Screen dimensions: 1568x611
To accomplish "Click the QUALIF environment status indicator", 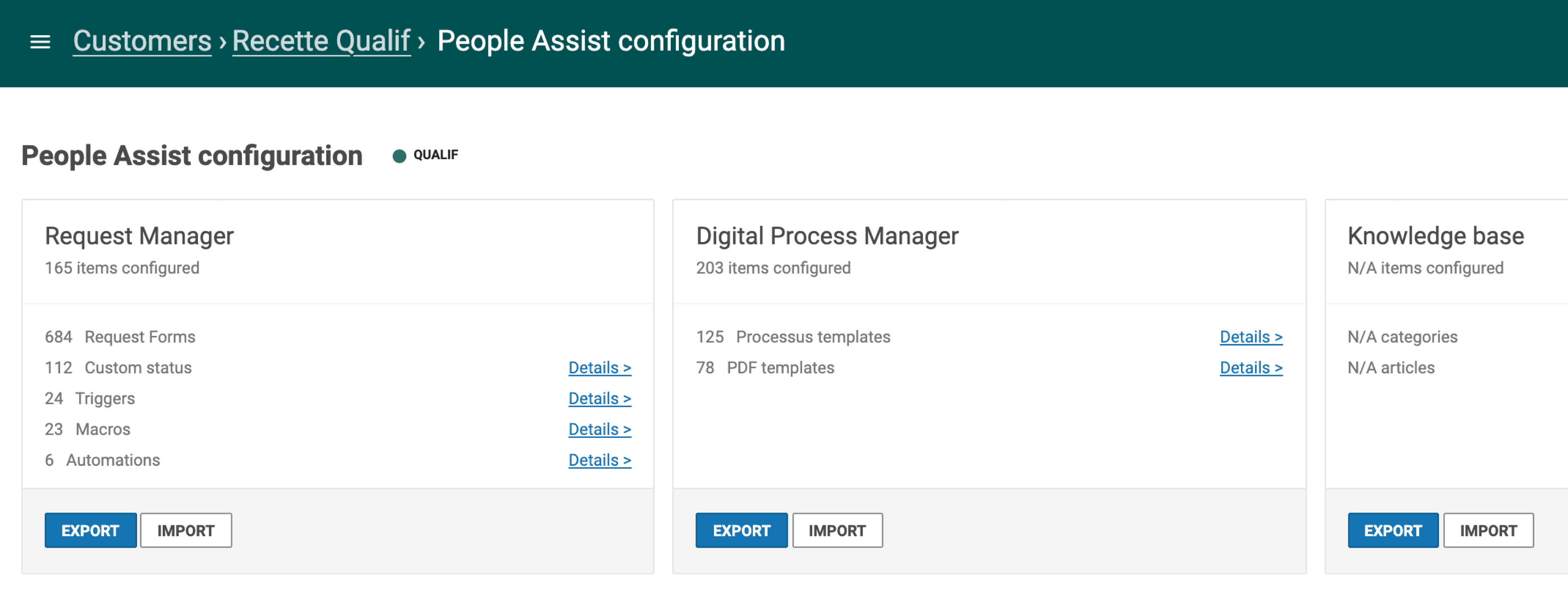I will [425, 156].
